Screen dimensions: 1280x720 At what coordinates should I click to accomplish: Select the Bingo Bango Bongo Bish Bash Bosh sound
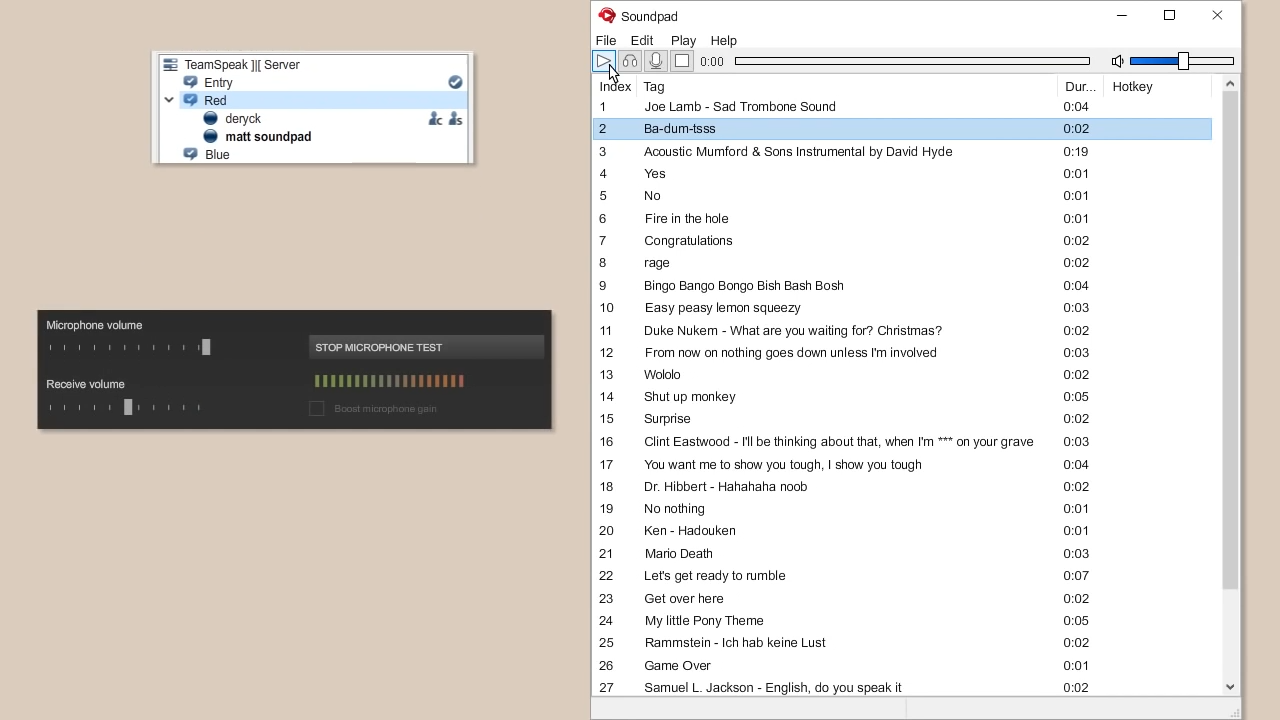click(x=902, y=286)
